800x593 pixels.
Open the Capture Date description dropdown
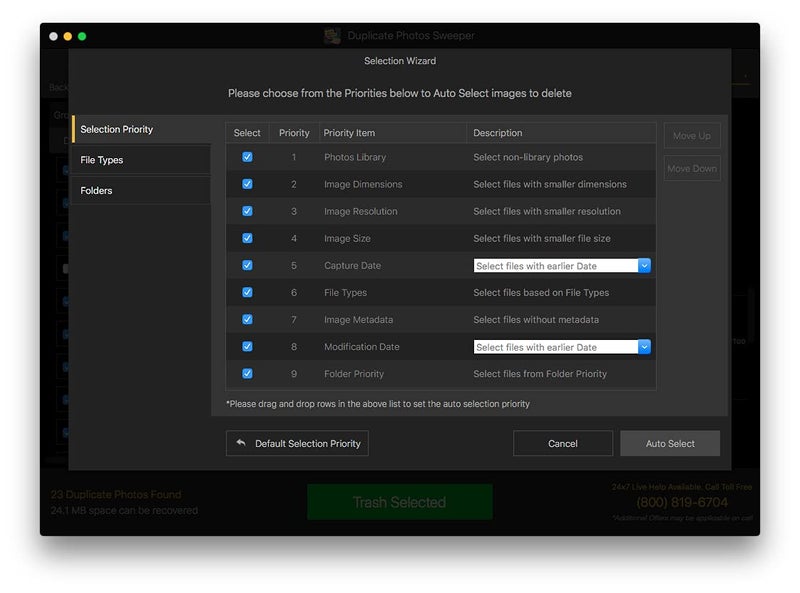pyautogui.click(x=644, y=266)
